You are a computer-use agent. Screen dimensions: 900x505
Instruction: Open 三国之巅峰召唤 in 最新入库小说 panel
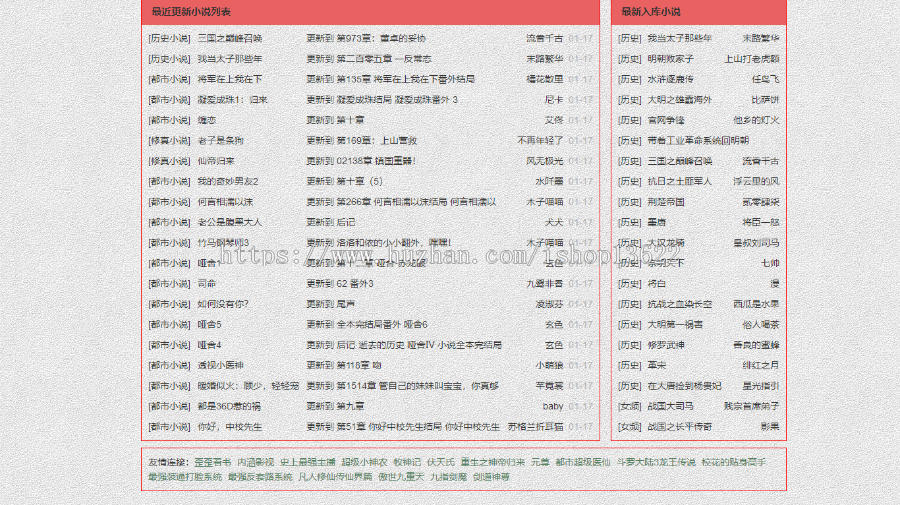pyautogui.click(x=680, y=161)
